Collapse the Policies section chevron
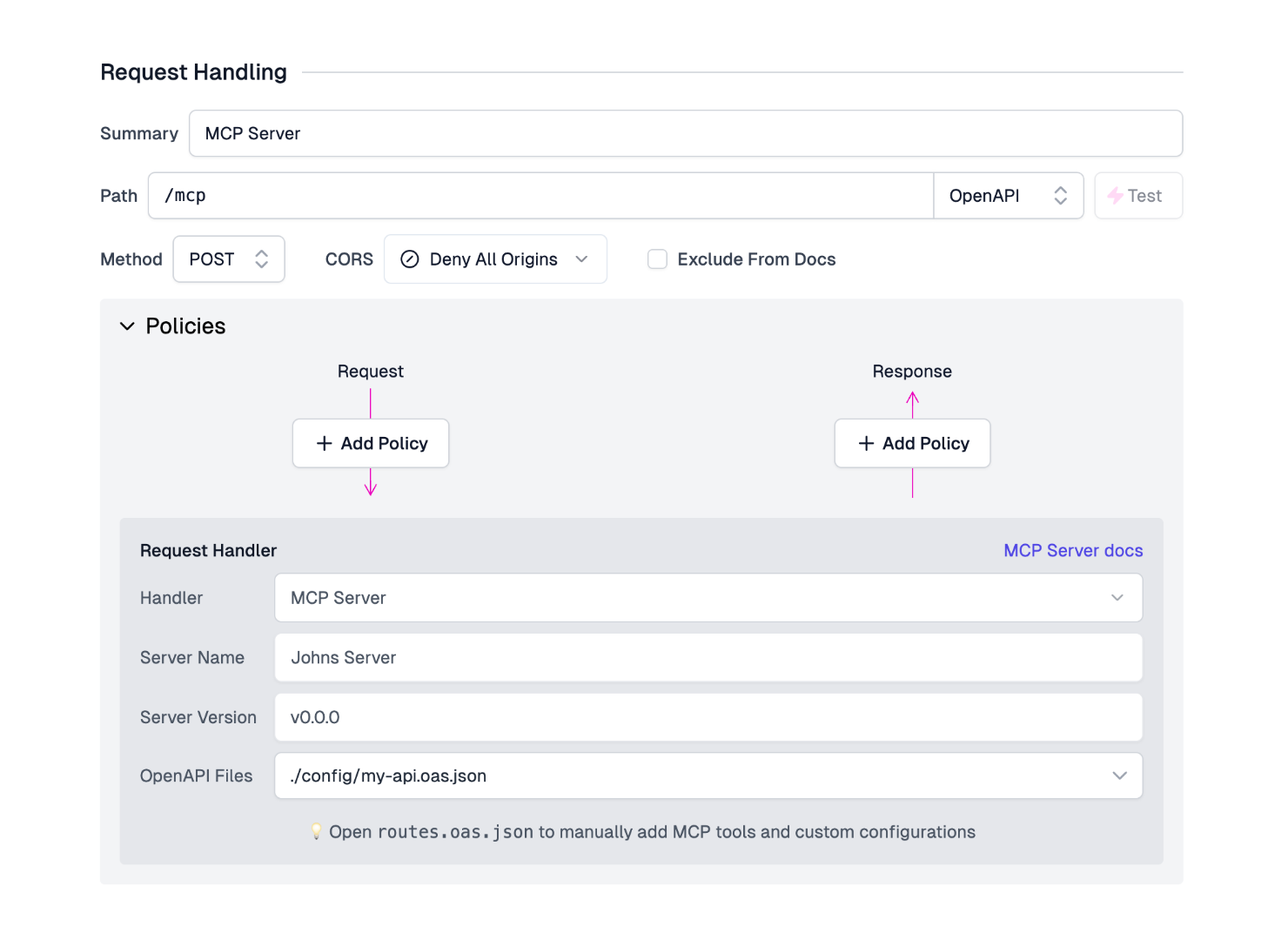 (127, 326)
